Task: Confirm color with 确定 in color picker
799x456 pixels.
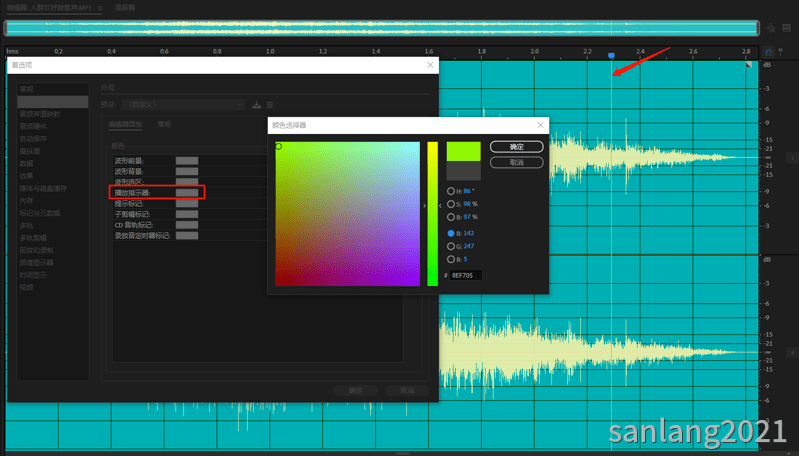Action: coord(517,147)
